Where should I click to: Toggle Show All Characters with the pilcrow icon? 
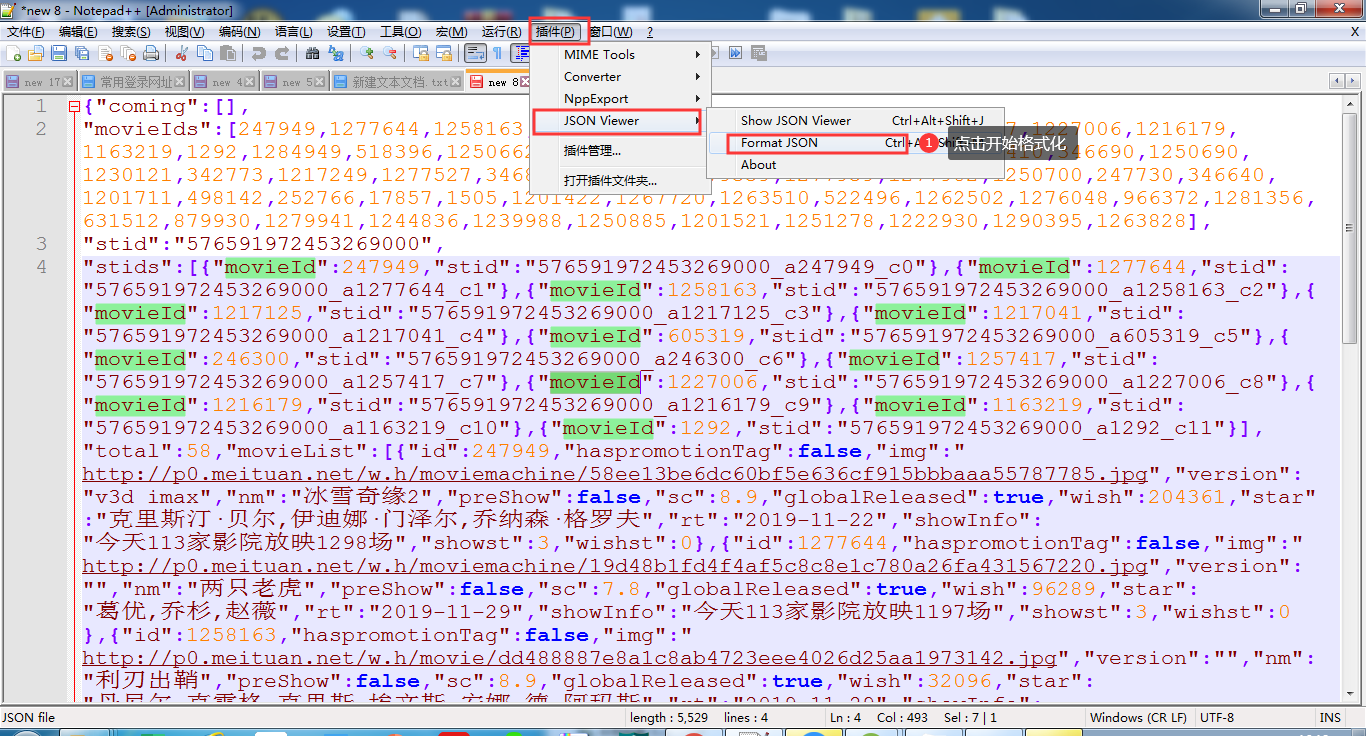pyautogui.click(x=497, y=53)
